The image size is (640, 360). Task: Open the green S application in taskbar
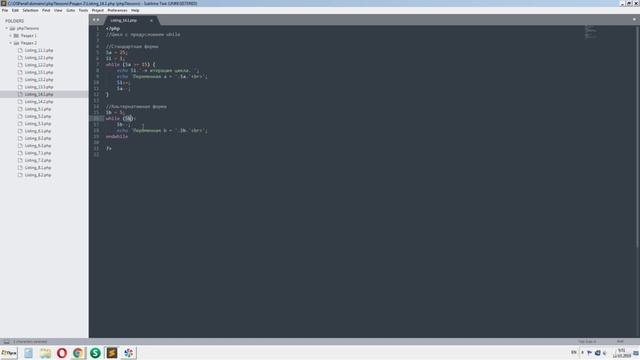(95, 353)
